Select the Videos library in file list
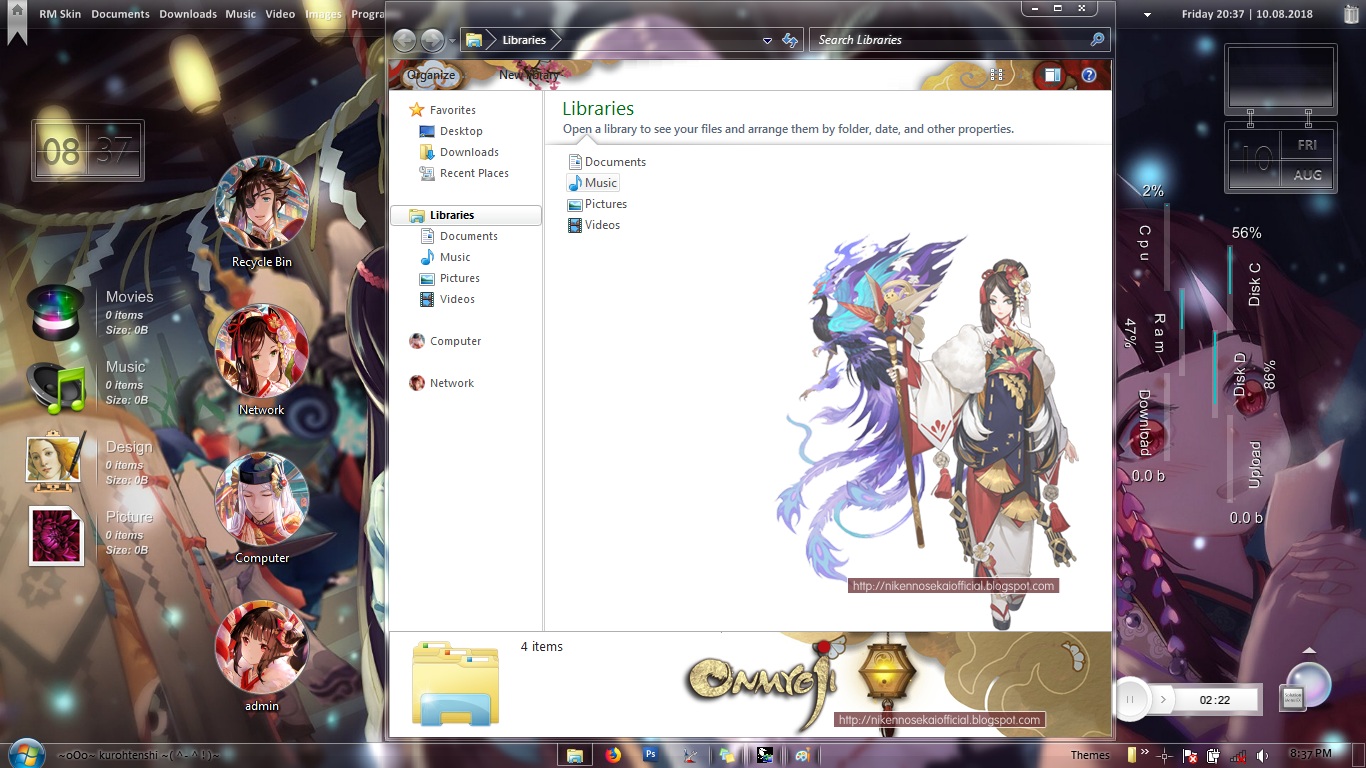 [594, 225]
